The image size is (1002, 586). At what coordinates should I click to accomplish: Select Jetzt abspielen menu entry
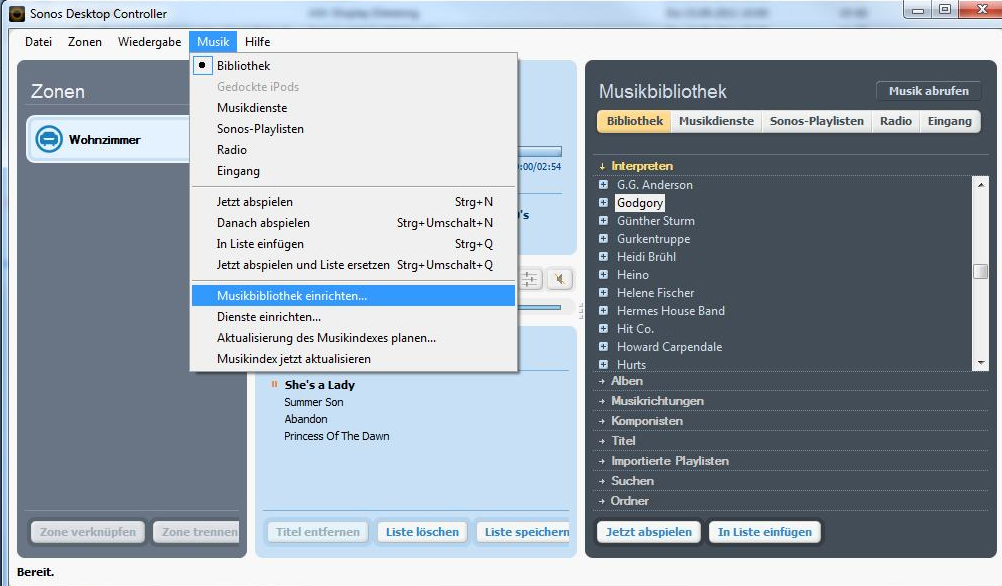(x=353, y=201)
